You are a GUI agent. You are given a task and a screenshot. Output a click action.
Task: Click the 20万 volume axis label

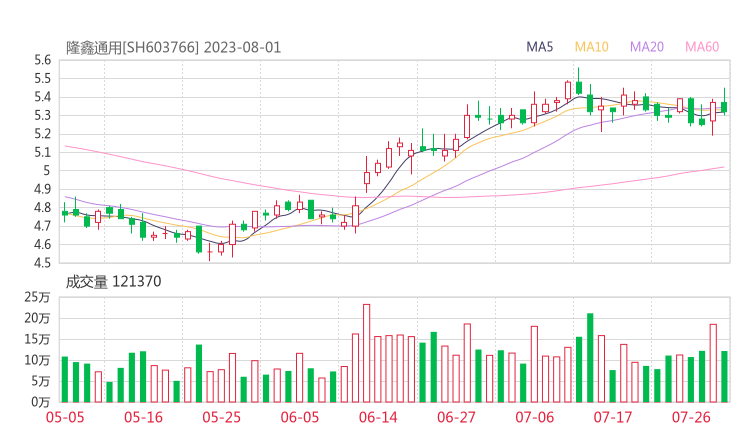pos(37,319)
